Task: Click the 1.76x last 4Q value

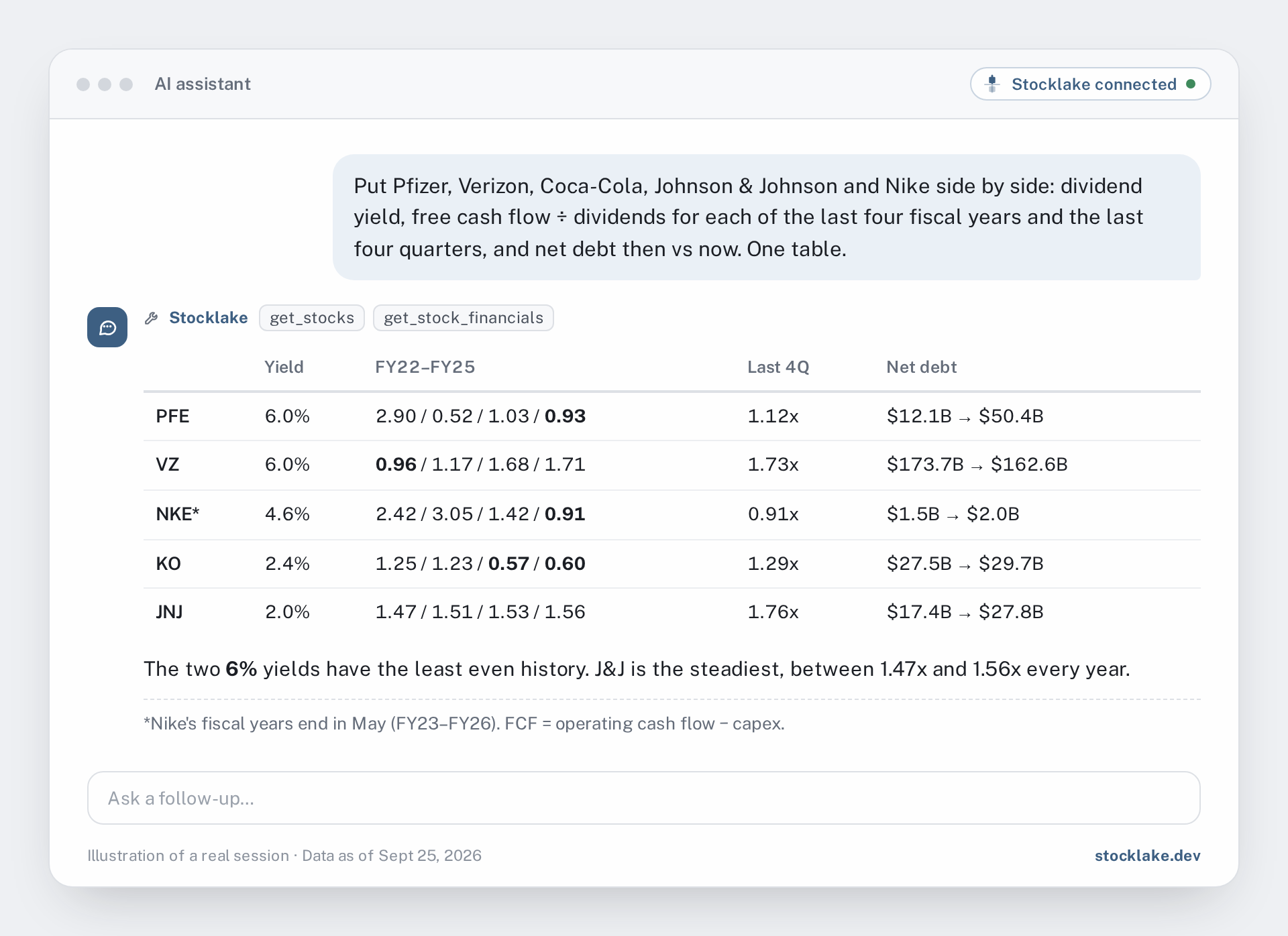Action: tap(773, 612)
